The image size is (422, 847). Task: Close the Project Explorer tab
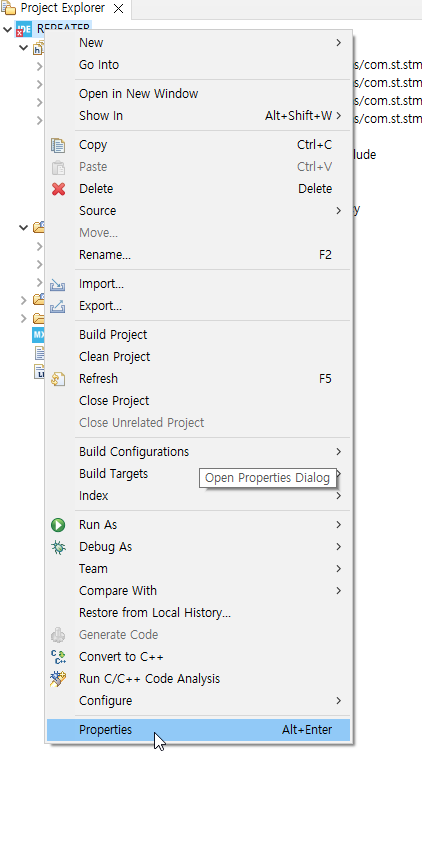coord(118,8)
